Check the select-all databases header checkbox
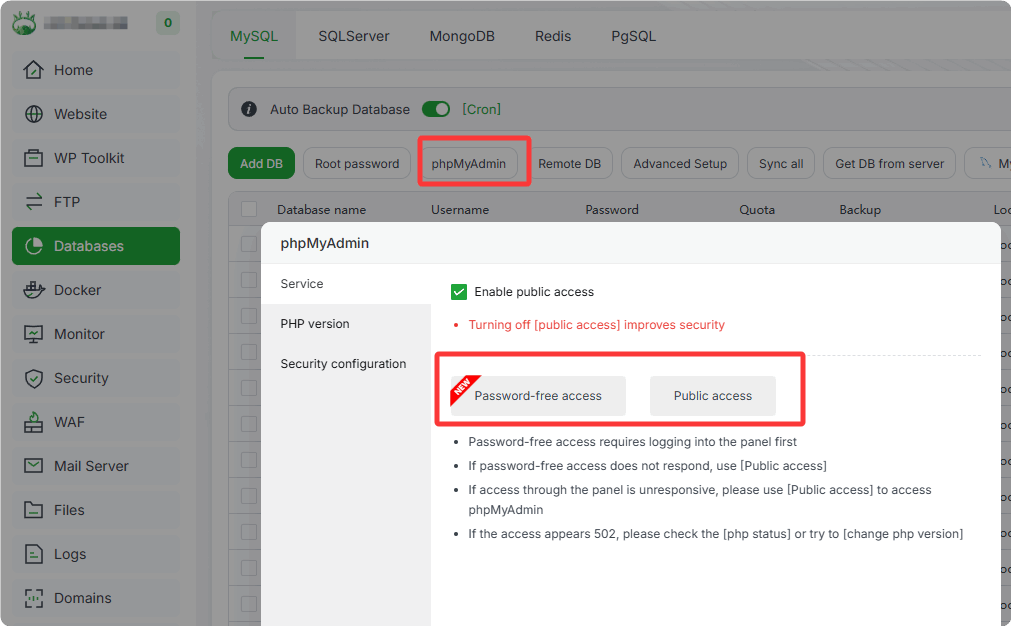 [x=249, y=210]
